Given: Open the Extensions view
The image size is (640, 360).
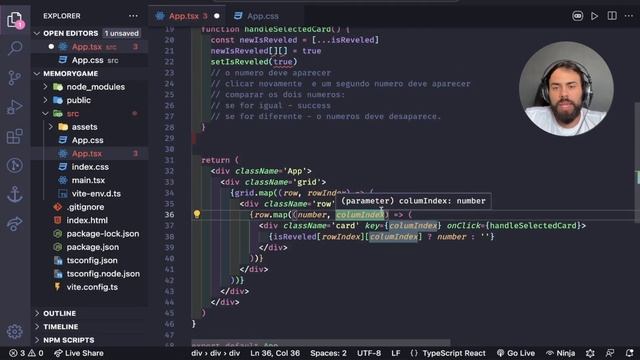Looking at the screenshot, I should (x=15, y=136).
